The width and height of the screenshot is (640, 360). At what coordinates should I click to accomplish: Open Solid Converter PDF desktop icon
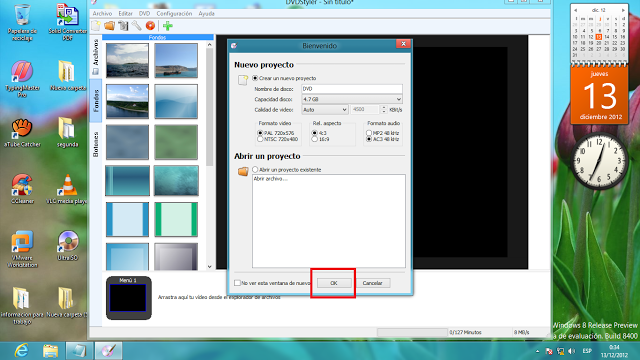coord(67,22)
